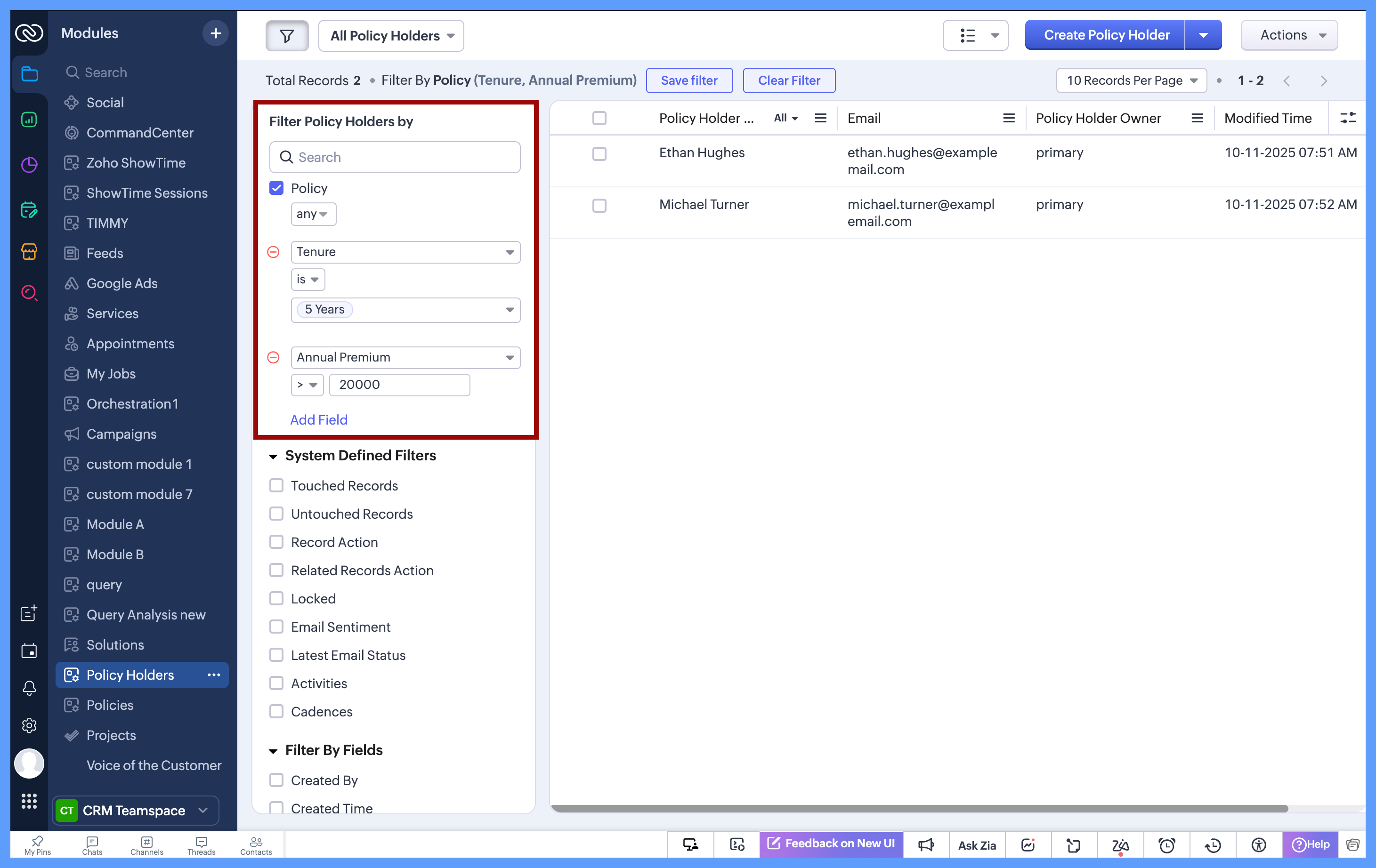This screenshot has height=868, width=1376.
Task: Open Ask Zia in bottom bar
Action: click(977, 844)
